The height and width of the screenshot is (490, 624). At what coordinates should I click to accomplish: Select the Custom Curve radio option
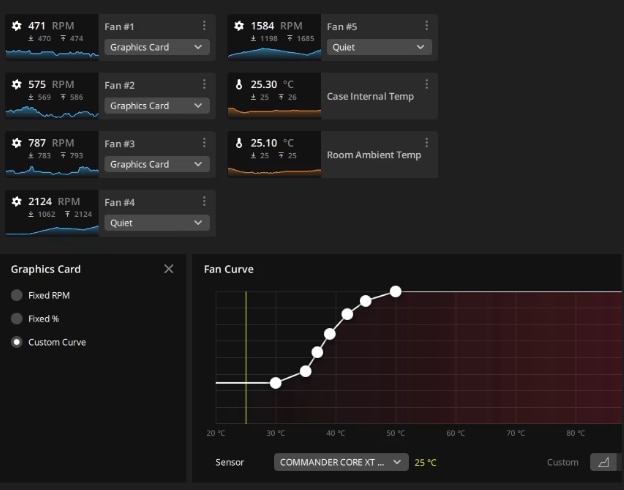pos(17,342)
